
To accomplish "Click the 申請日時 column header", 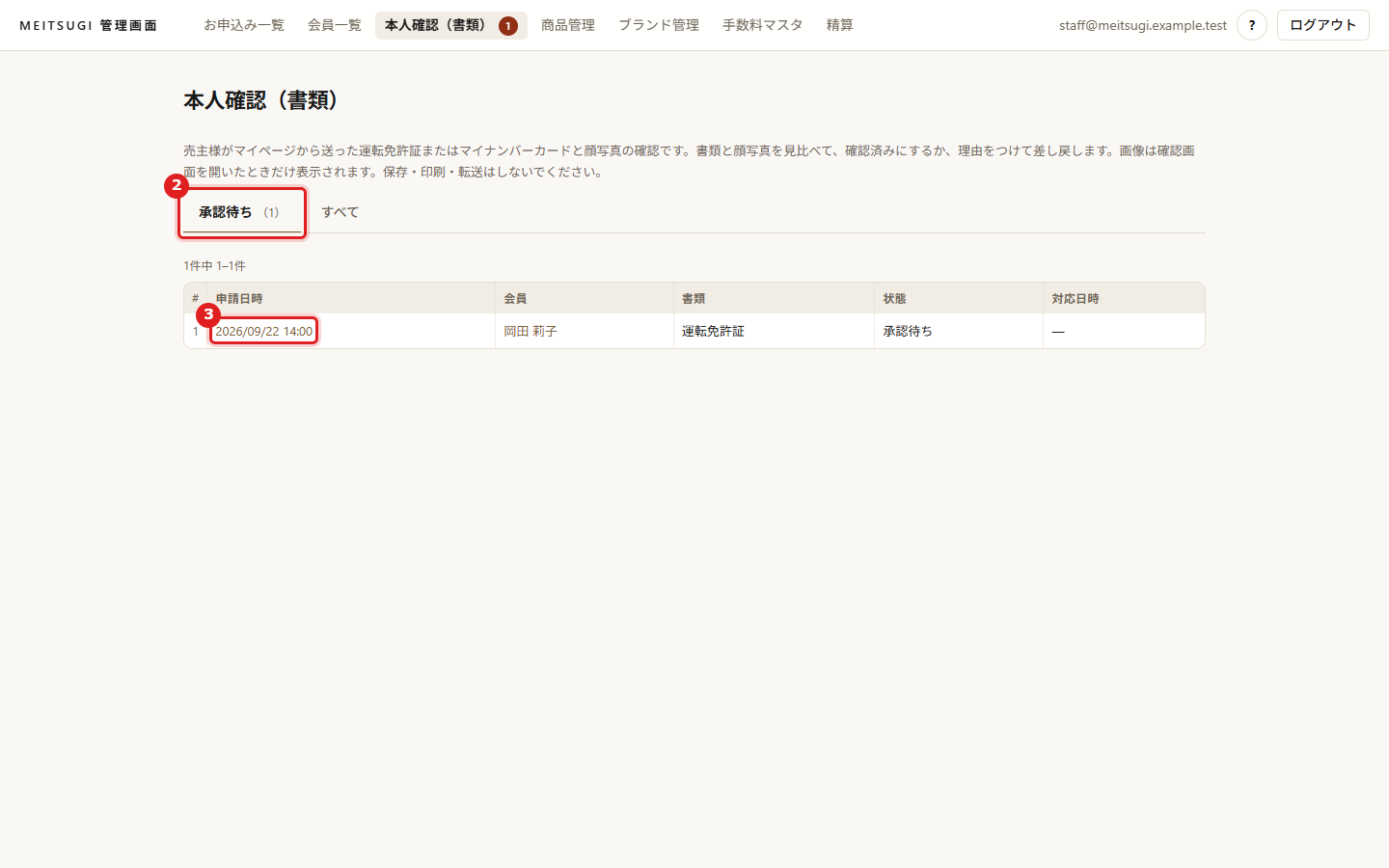I will point(239,299).
